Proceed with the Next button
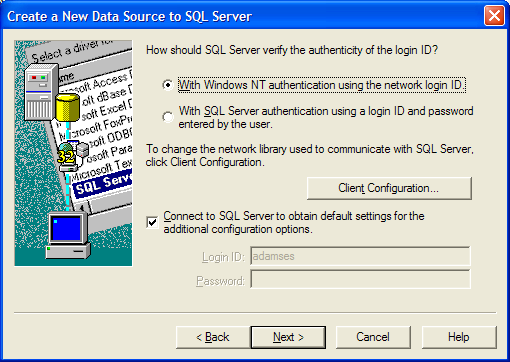The image size is (510, 362). click(x=288, y=337)
